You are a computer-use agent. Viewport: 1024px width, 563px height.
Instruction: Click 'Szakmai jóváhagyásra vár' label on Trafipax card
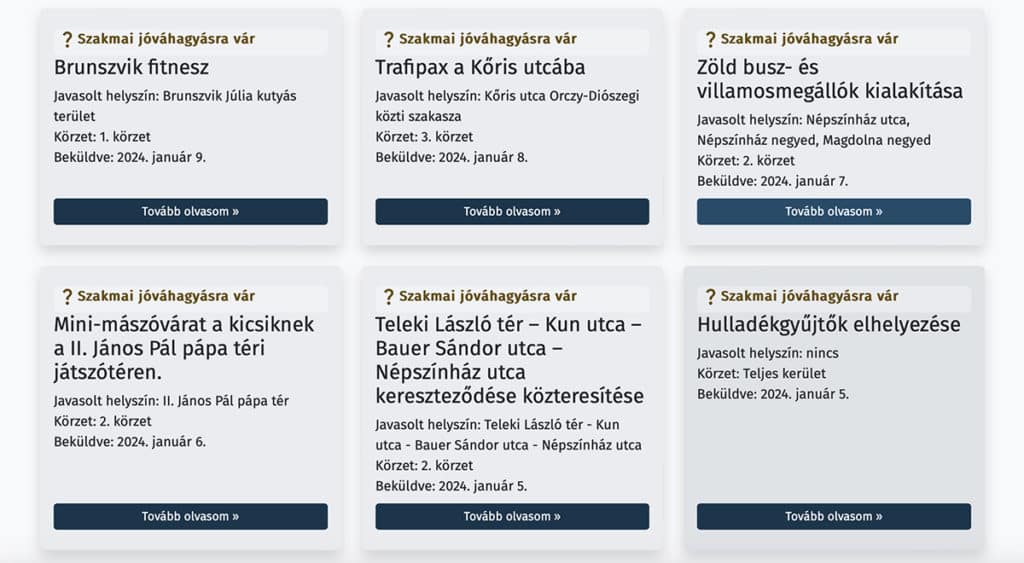point(488,39)
